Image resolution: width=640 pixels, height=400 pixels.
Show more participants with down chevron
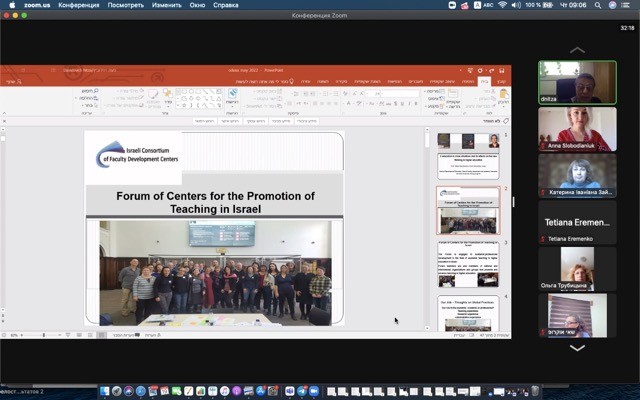[x=577, y=348]
